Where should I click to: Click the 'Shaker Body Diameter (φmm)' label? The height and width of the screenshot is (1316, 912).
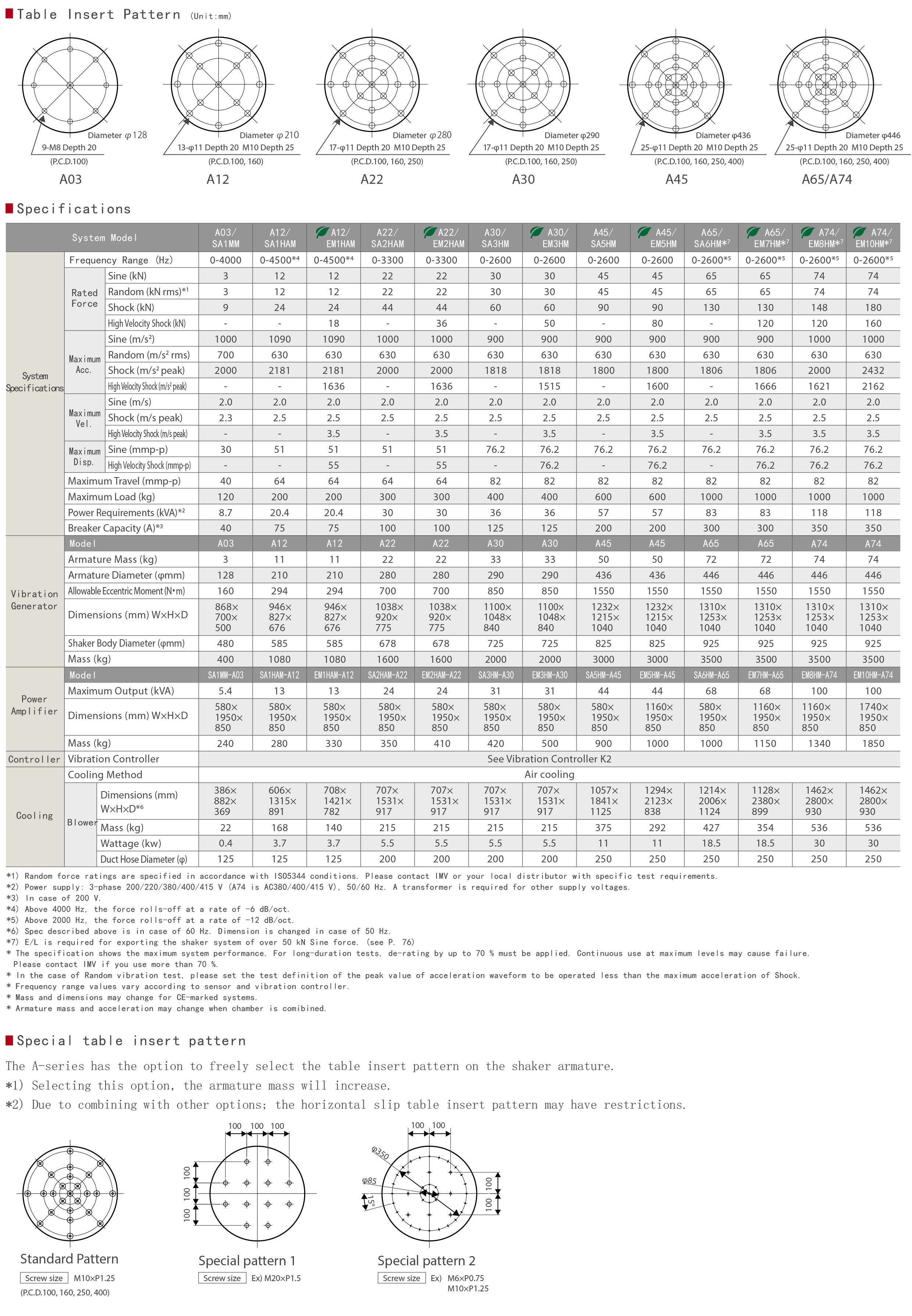click(126, 643)
